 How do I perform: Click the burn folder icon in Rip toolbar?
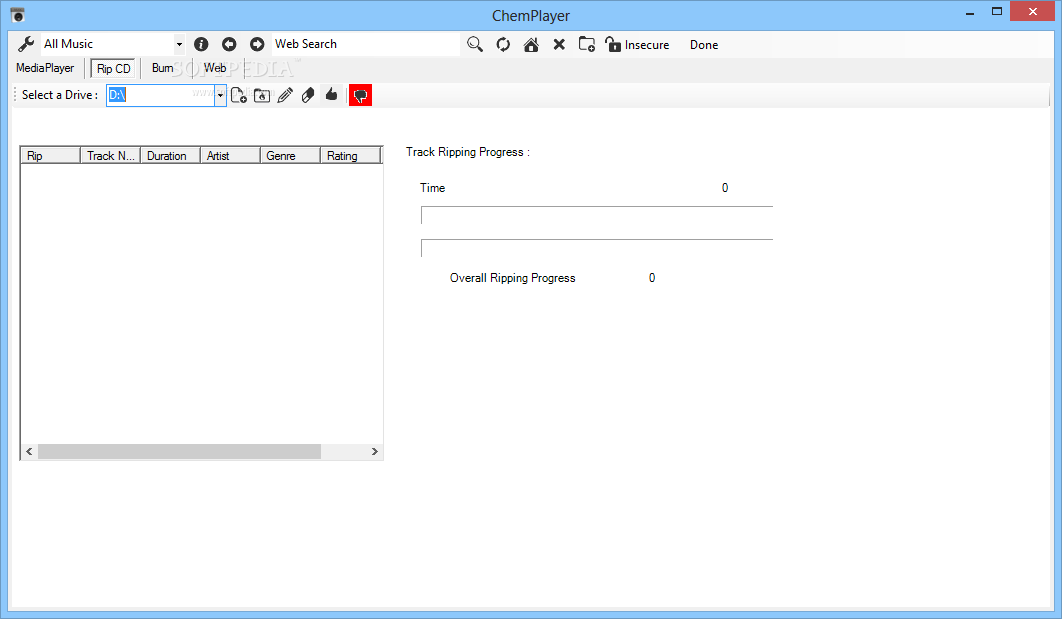pyautogui.click(x=261, y=95)
